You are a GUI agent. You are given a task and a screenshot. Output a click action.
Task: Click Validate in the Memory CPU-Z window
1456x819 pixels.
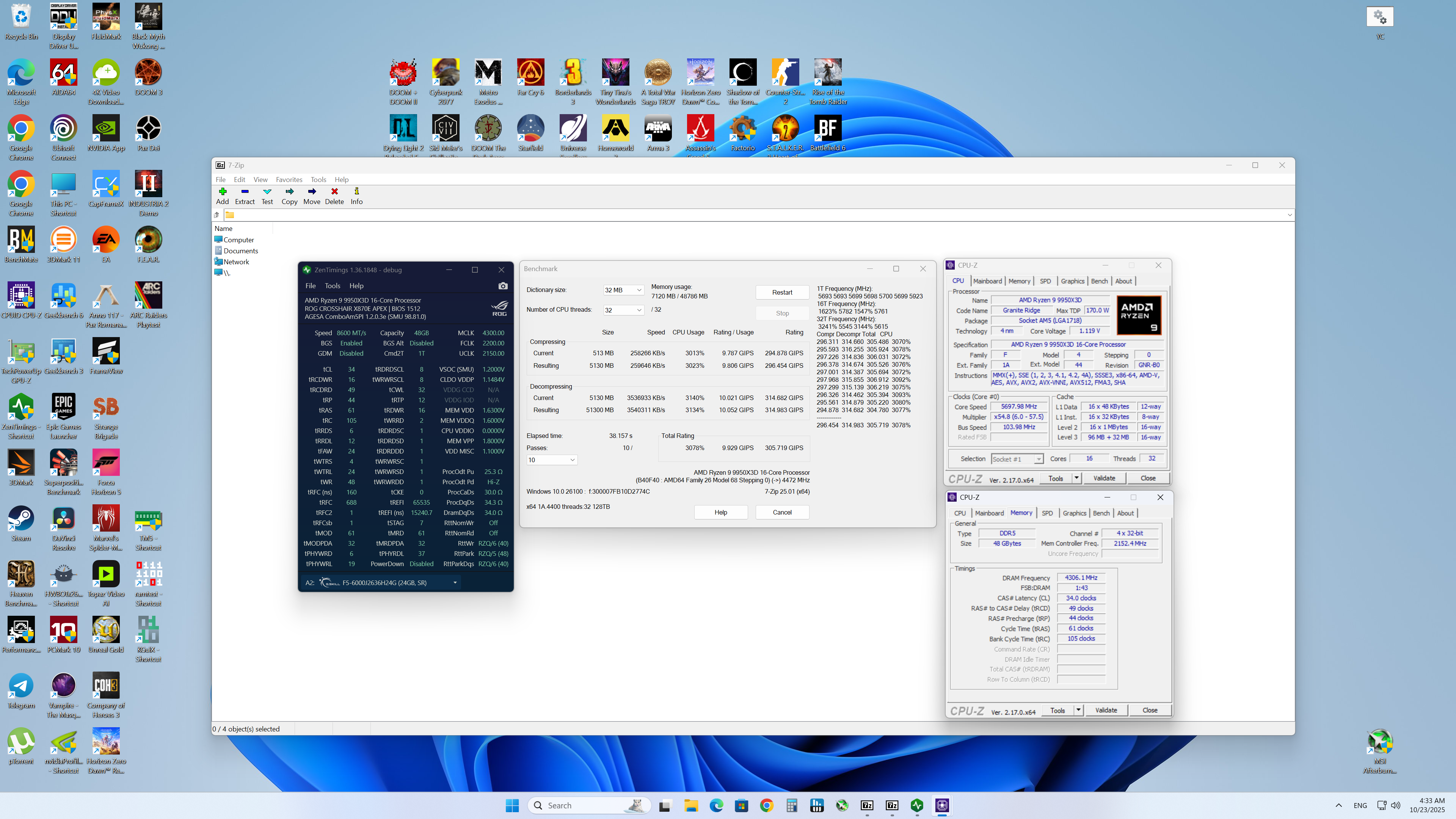[x=1106, y=711]
